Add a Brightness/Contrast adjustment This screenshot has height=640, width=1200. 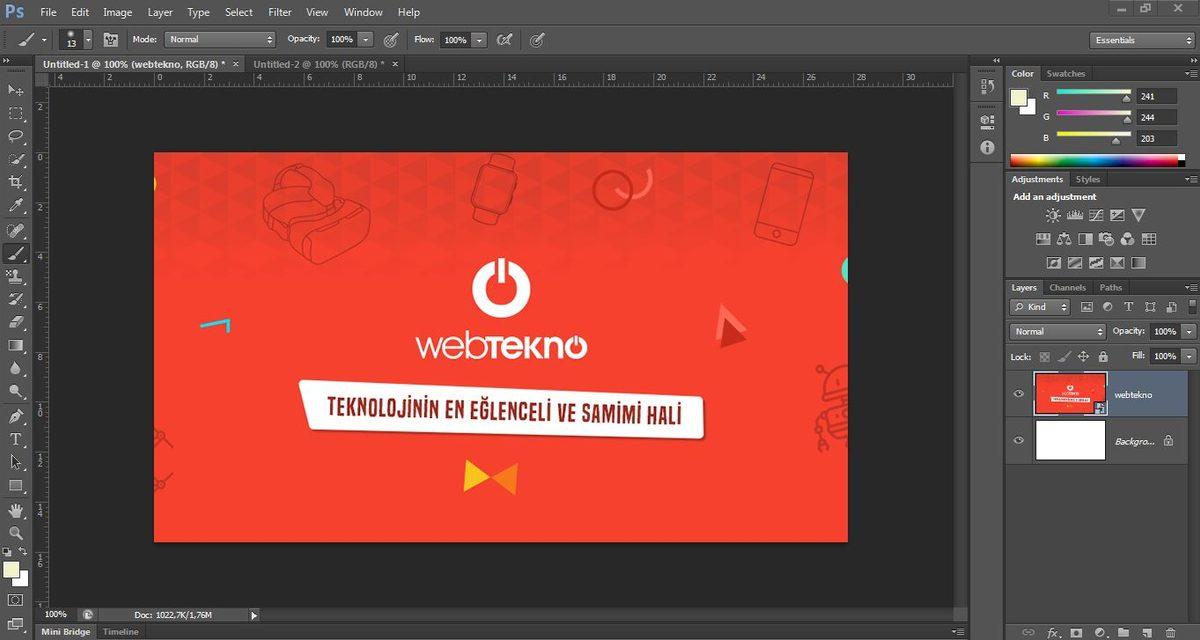click(1053, 215)
